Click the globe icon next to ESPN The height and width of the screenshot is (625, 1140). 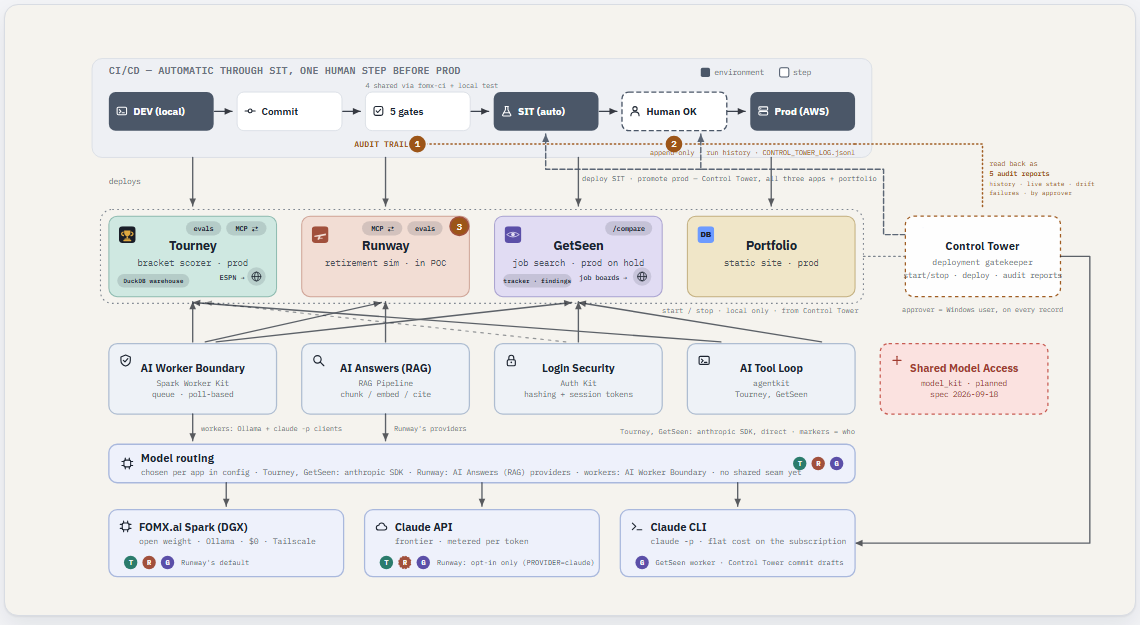click(x=256, y=277)
